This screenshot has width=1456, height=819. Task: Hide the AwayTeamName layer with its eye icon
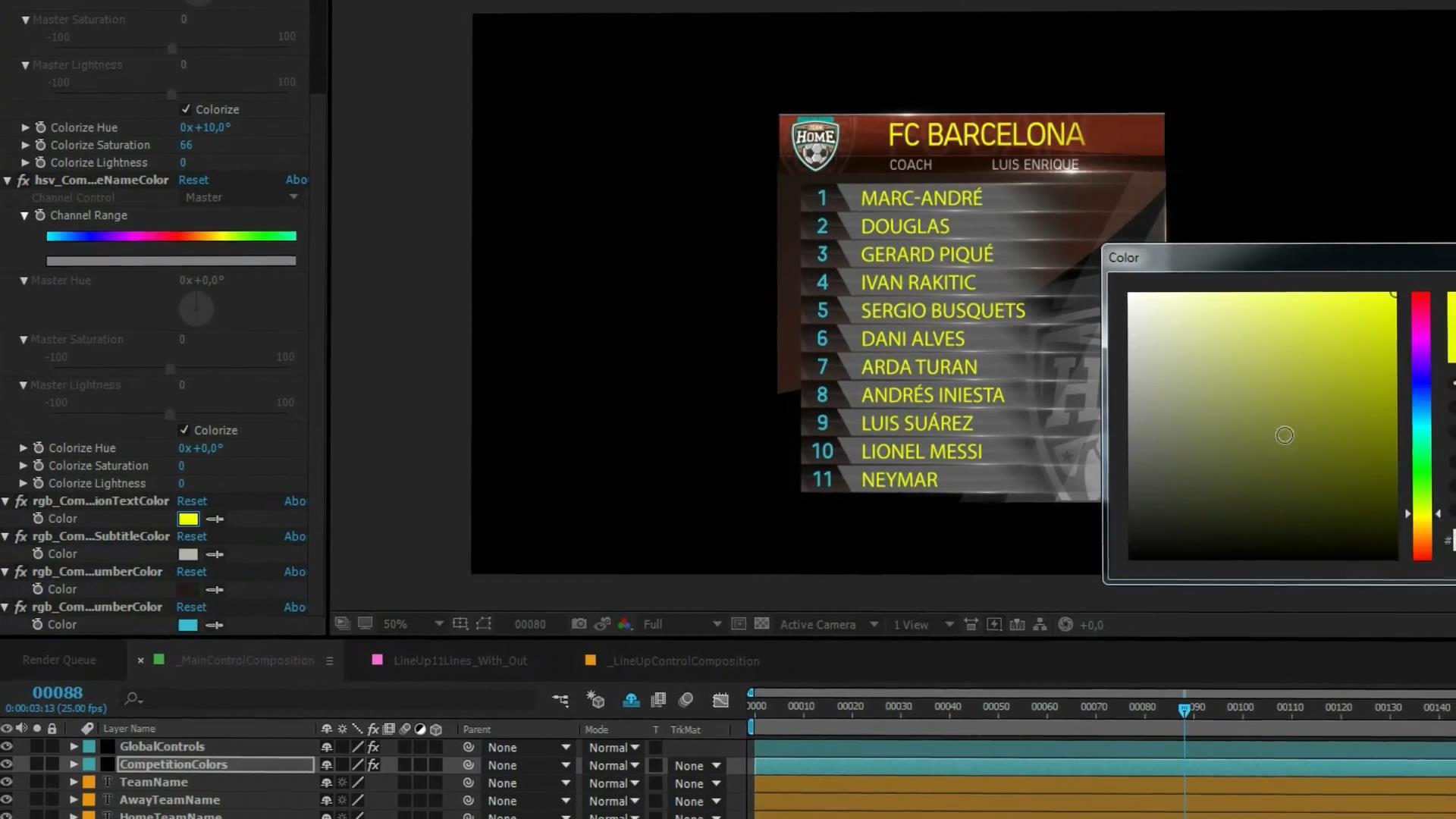pos(7,799)
